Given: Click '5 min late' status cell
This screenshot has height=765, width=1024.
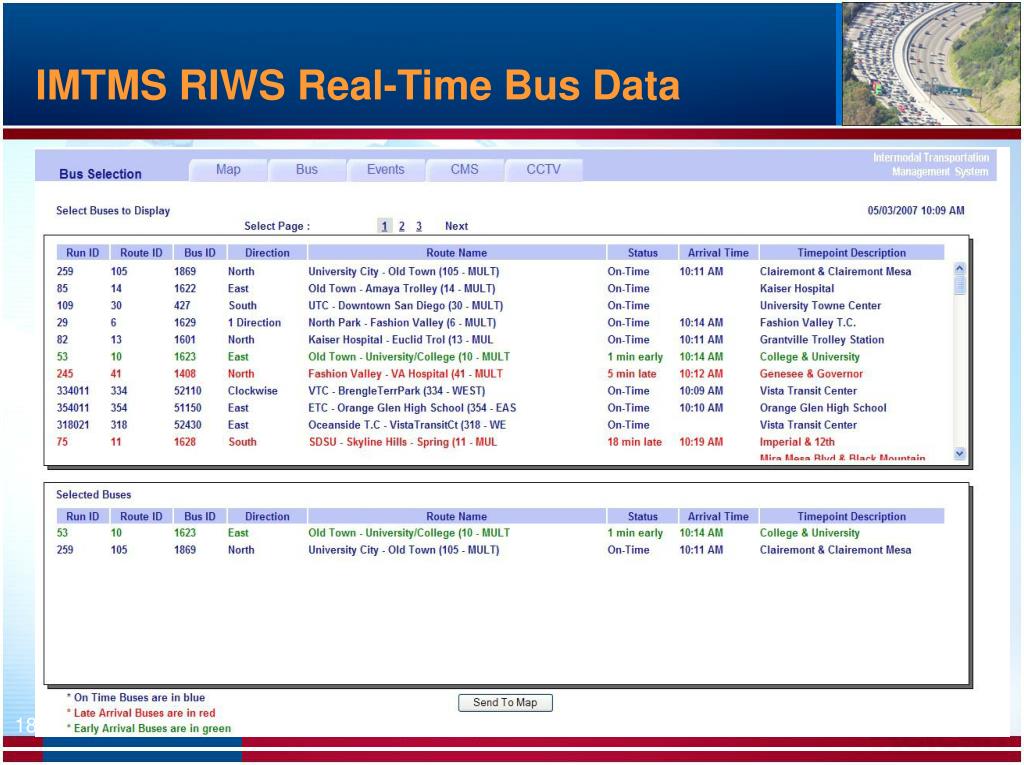Looking at the screenshot, I should click(632, 374).
